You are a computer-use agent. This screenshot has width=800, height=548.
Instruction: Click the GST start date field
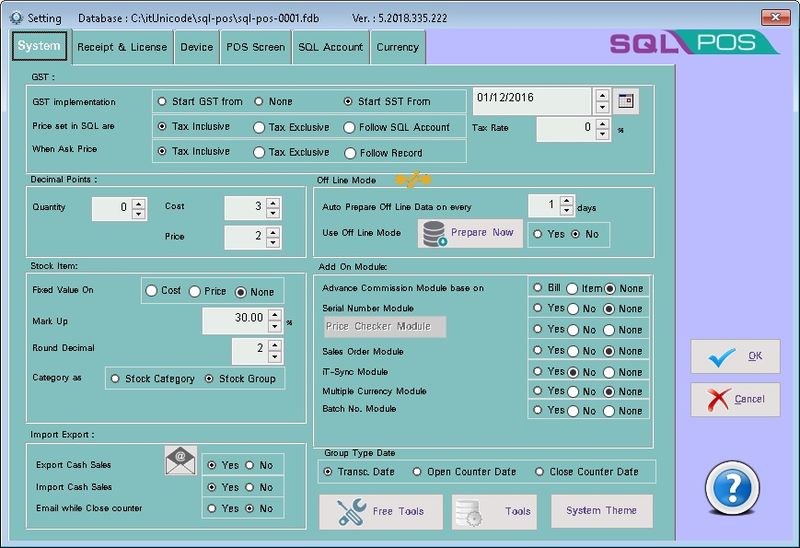click(531, 101)
